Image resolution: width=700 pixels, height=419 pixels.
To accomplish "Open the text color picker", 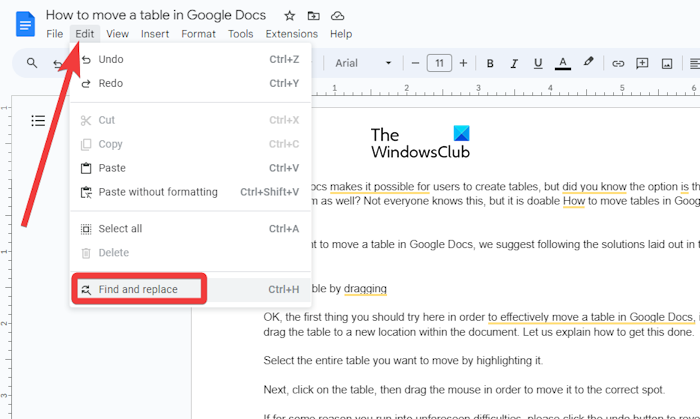I will (563, 64).
